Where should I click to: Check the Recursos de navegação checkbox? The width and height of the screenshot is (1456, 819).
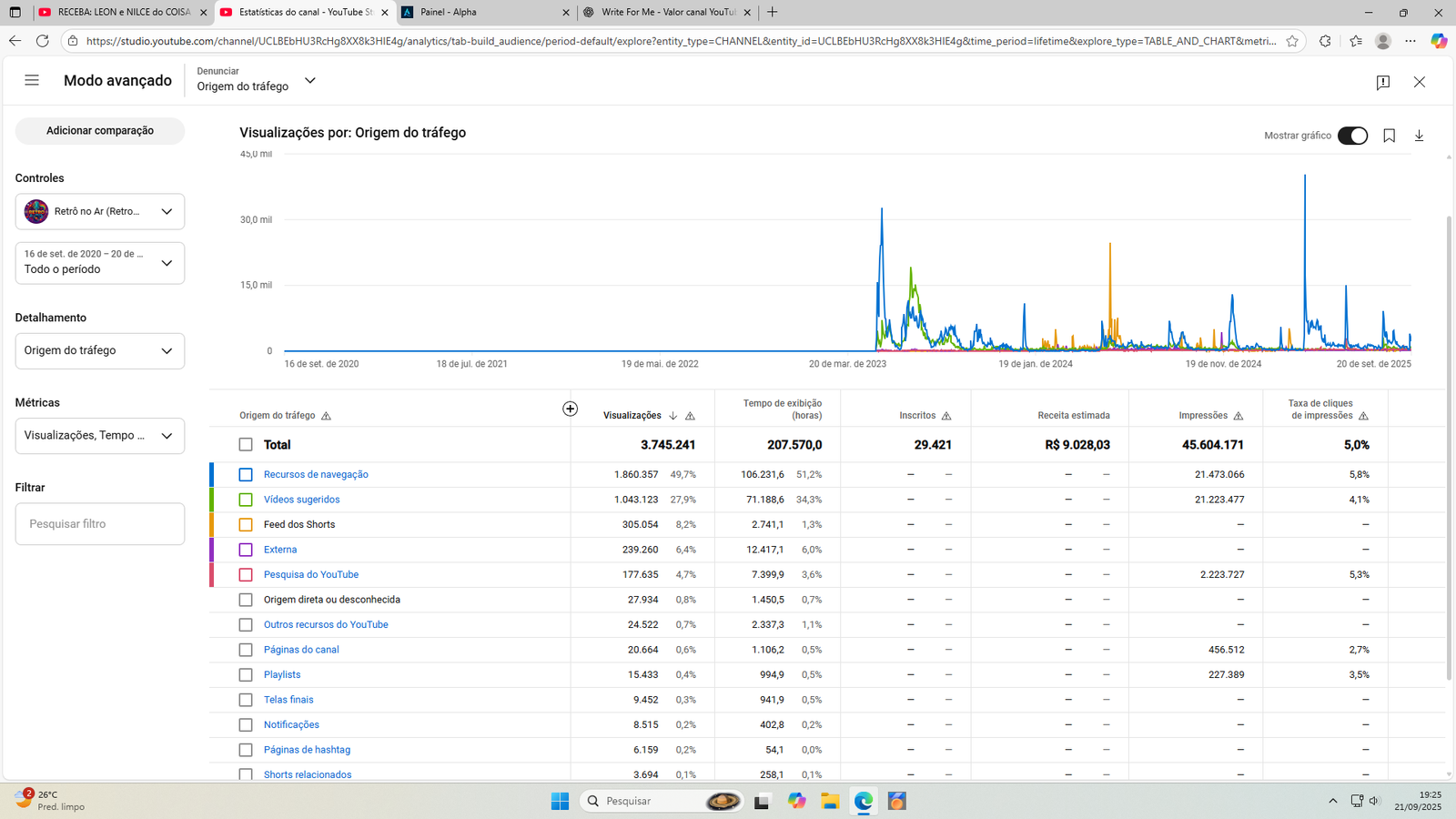point(246,475)
